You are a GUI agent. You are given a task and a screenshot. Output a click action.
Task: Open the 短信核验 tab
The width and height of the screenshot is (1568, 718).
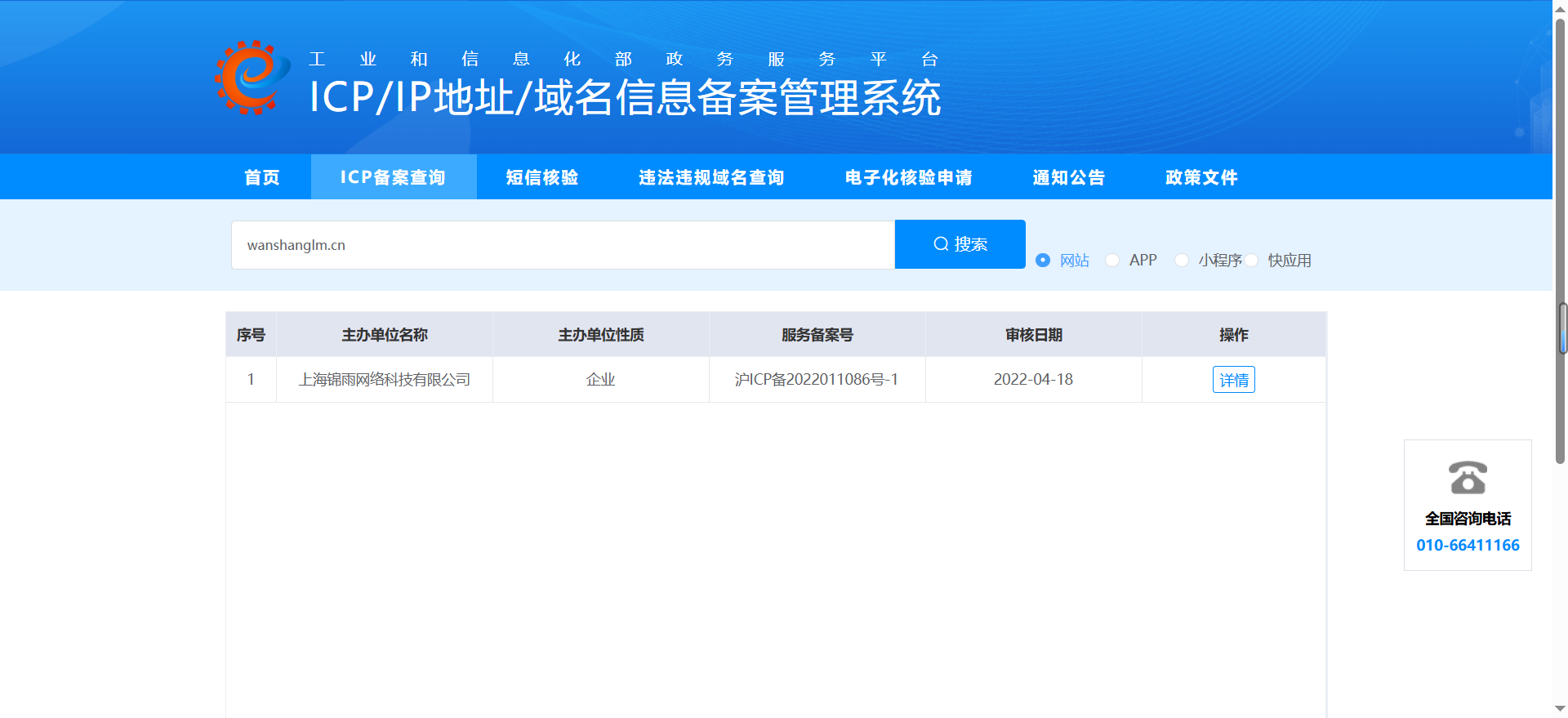pos(542,177)
